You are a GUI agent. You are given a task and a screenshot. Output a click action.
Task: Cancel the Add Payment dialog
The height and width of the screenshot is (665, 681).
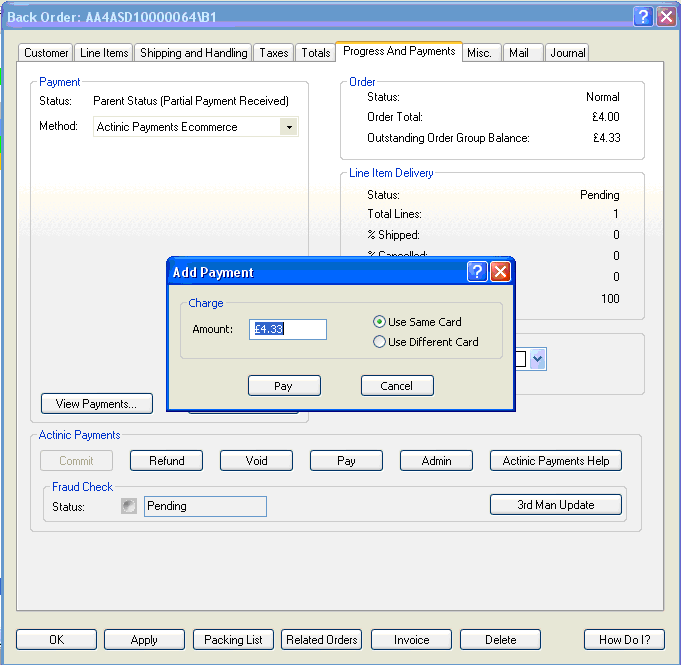click(x=397, y=386)
